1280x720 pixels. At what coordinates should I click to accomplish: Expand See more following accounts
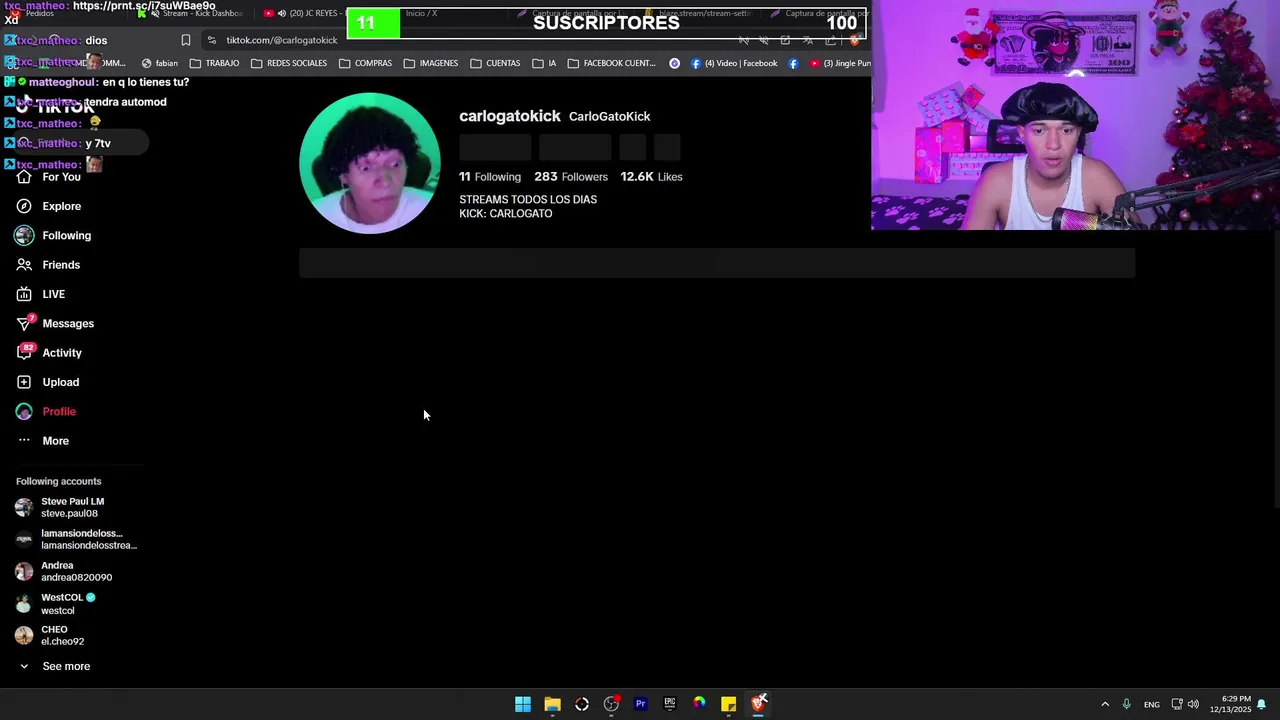[56, 666]
